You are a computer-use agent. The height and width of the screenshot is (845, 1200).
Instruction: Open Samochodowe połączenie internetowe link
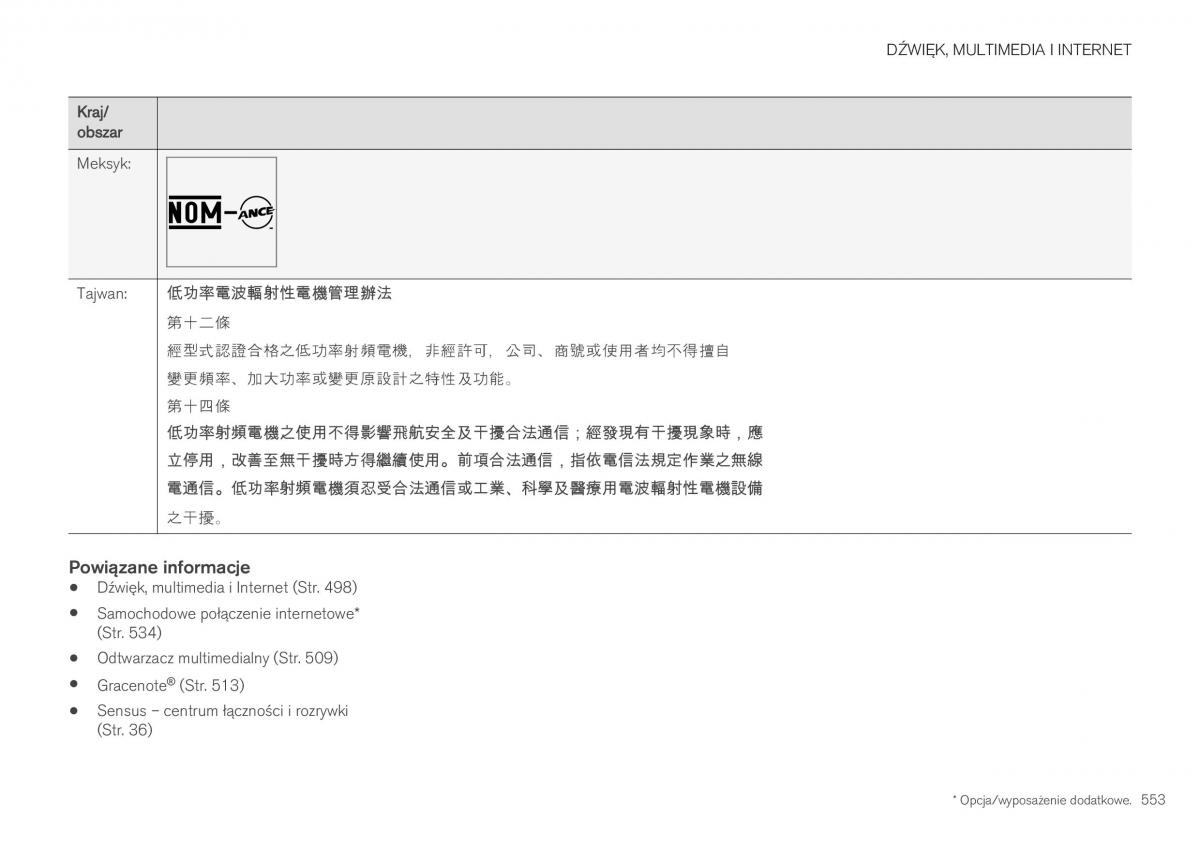tap(228, 623)
